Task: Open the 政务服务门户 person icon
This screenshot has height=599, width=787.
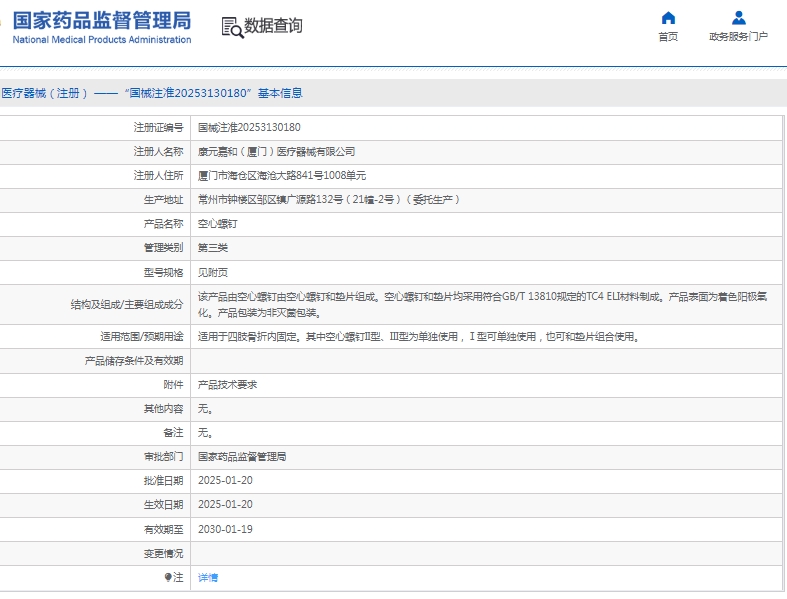Action: click(738, 18)
